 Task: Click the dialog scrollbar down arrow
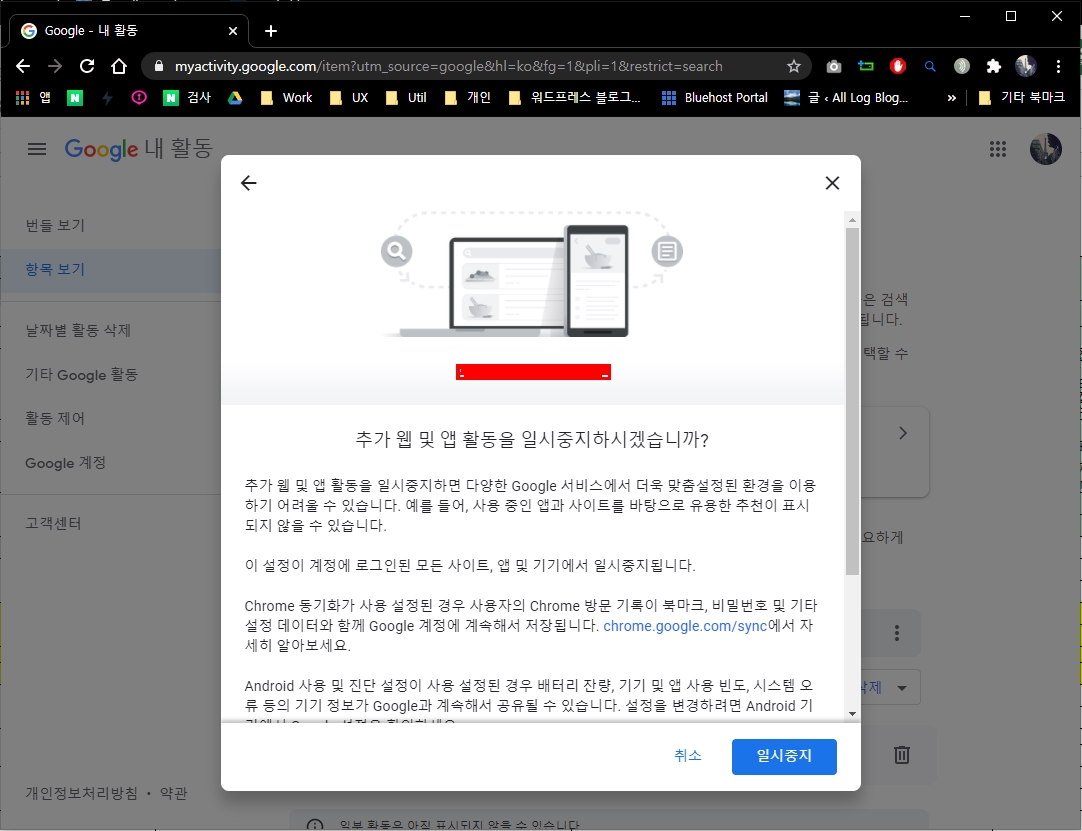(x=852, y=714)
